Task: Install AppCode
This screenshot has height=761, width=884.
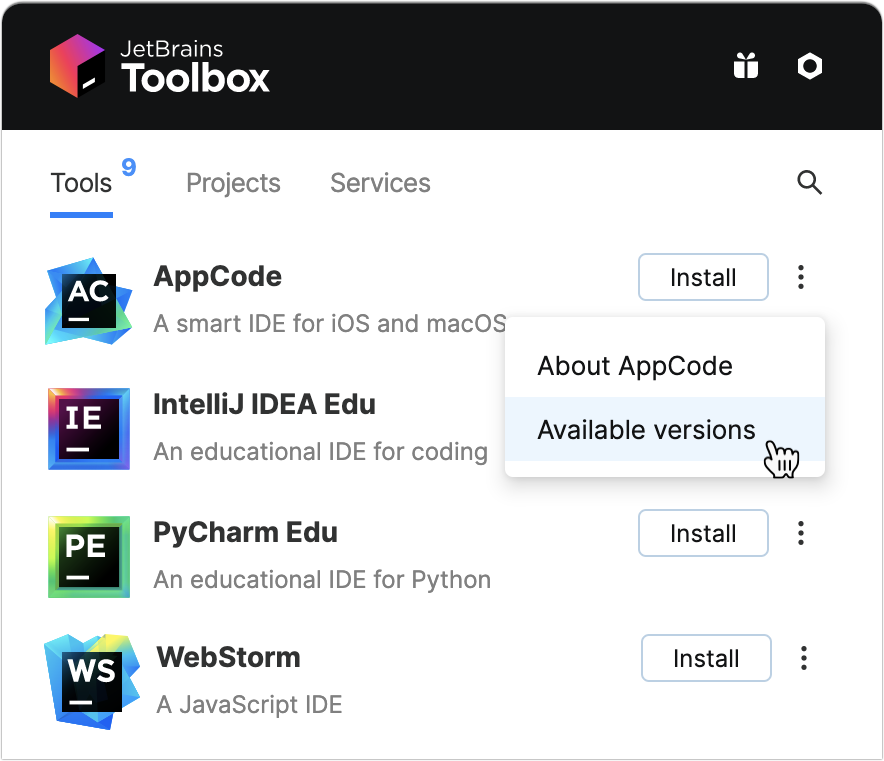Action: click(x=703, y=277)
